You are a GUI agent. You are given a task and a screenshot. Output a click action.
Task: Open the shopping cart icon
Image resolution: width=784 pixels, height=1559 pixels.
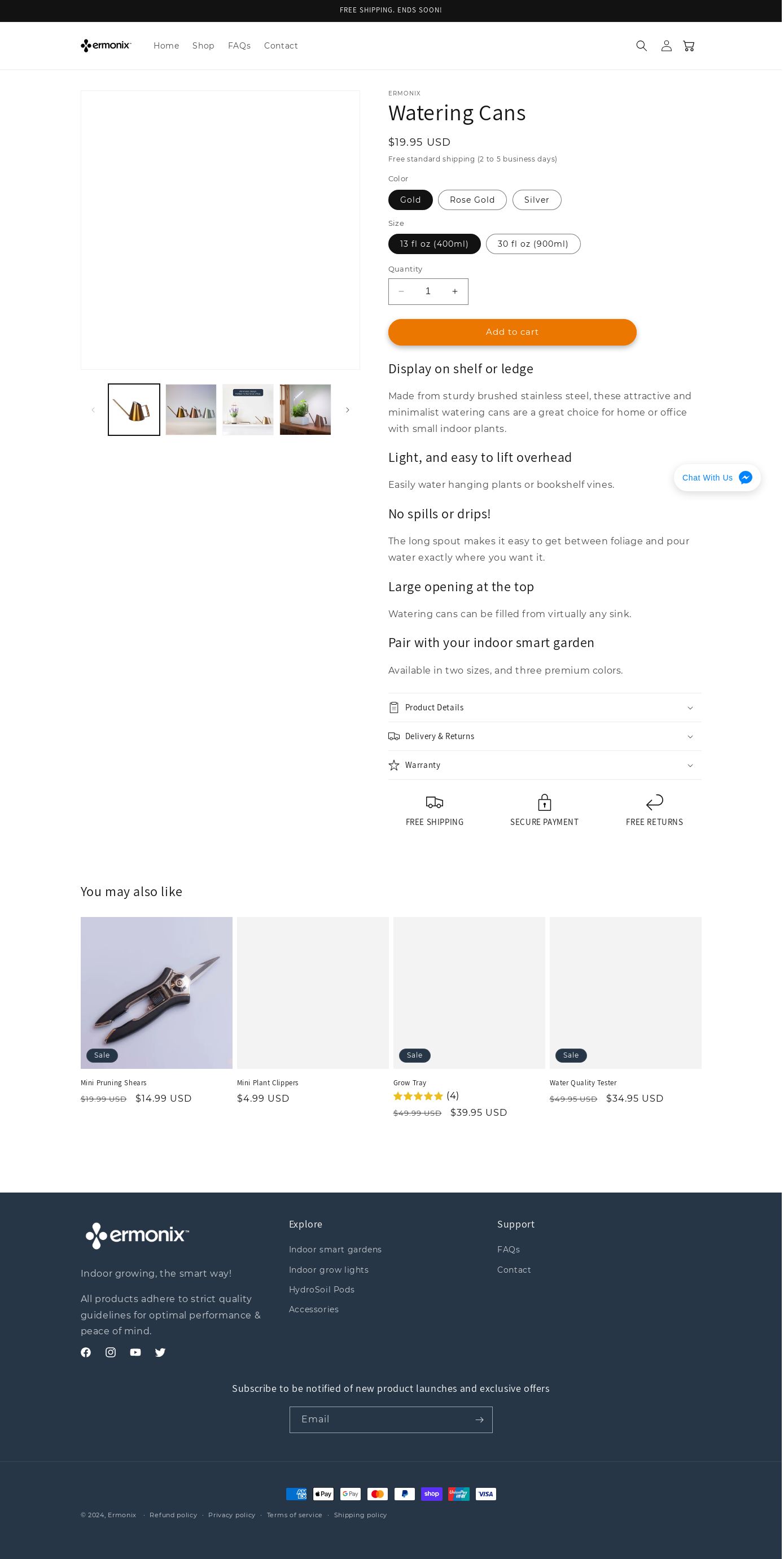pyautogui.click(x=690, y=46)
